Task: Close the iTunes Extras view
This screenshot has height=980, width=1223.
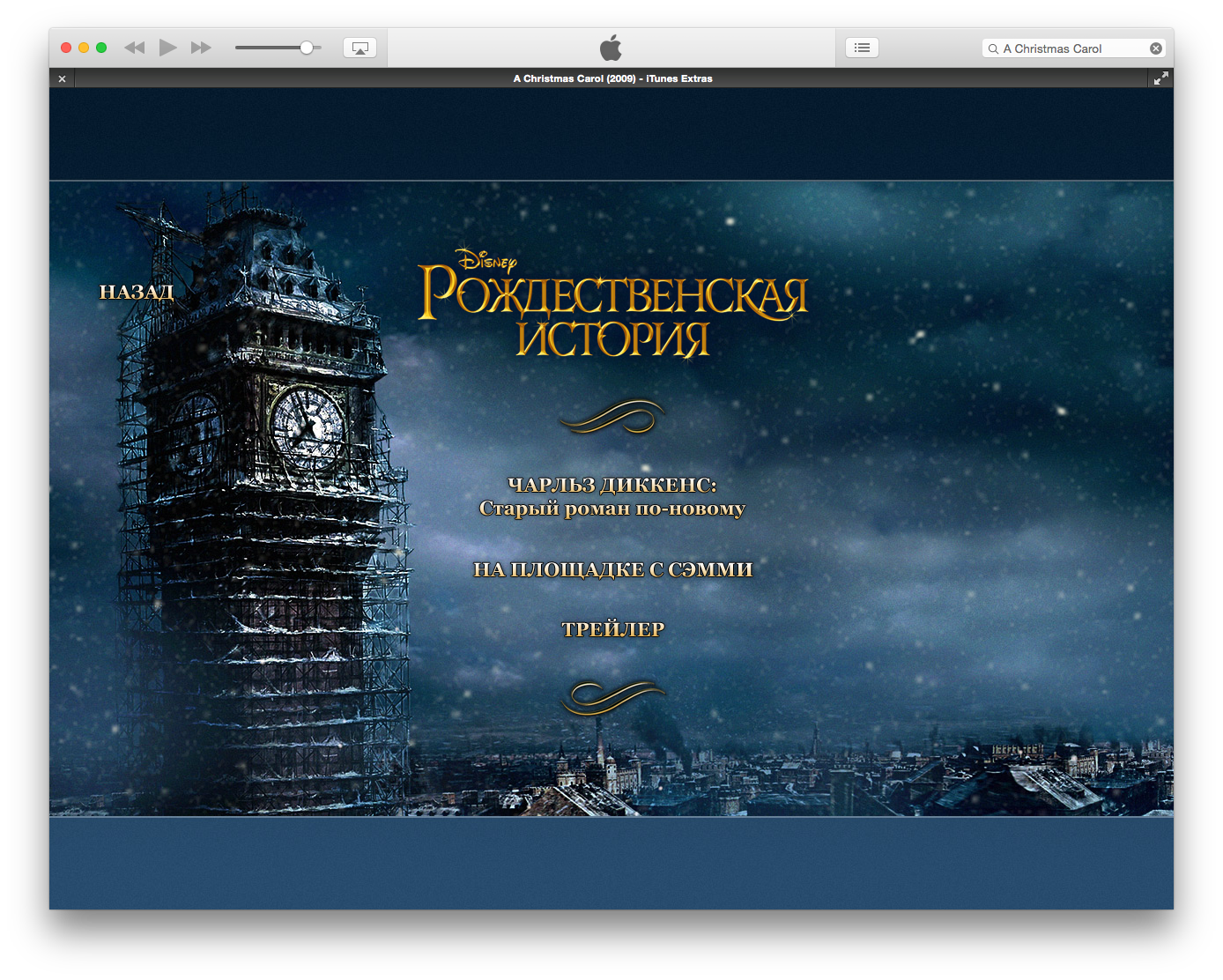Action: point(62,78)
